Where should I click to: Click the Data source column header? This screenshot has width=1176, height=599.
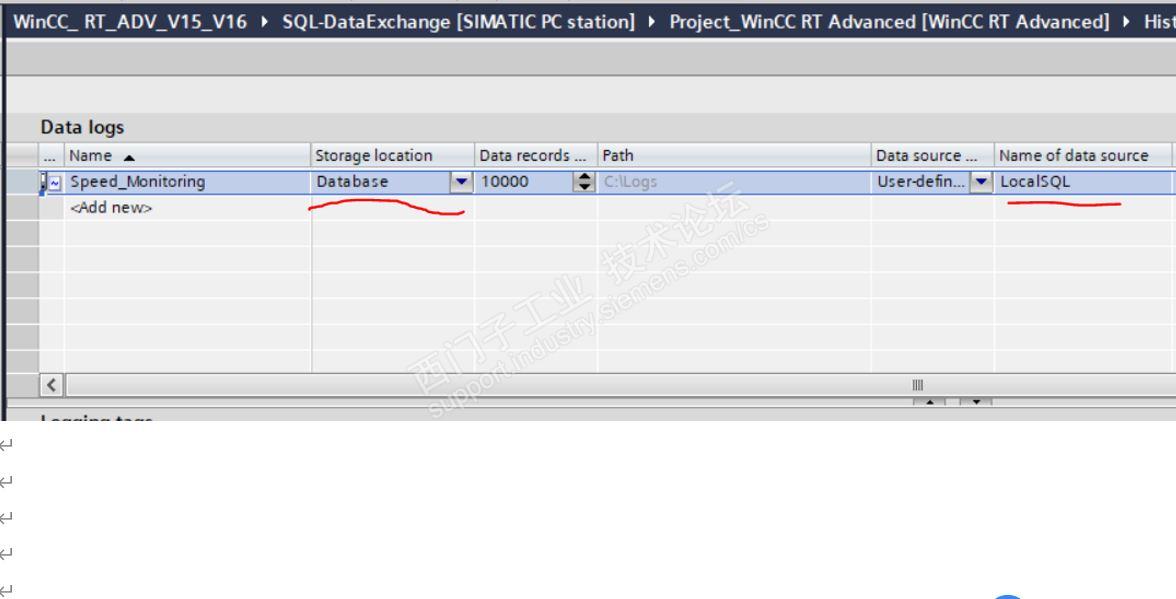932,155
